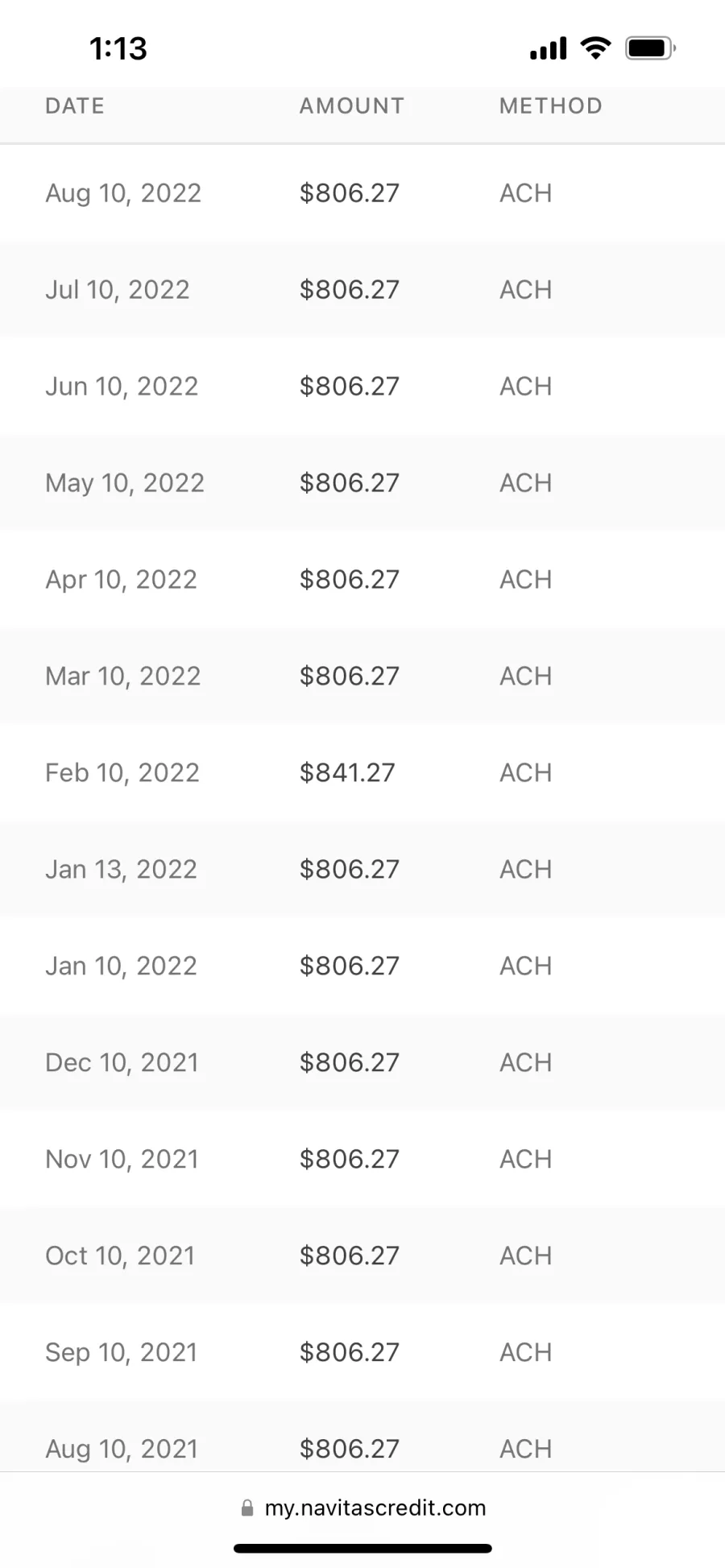
Task: Tap the Jan 13, 2022 date
Action: pyautogui.click(x=121, y=870)
